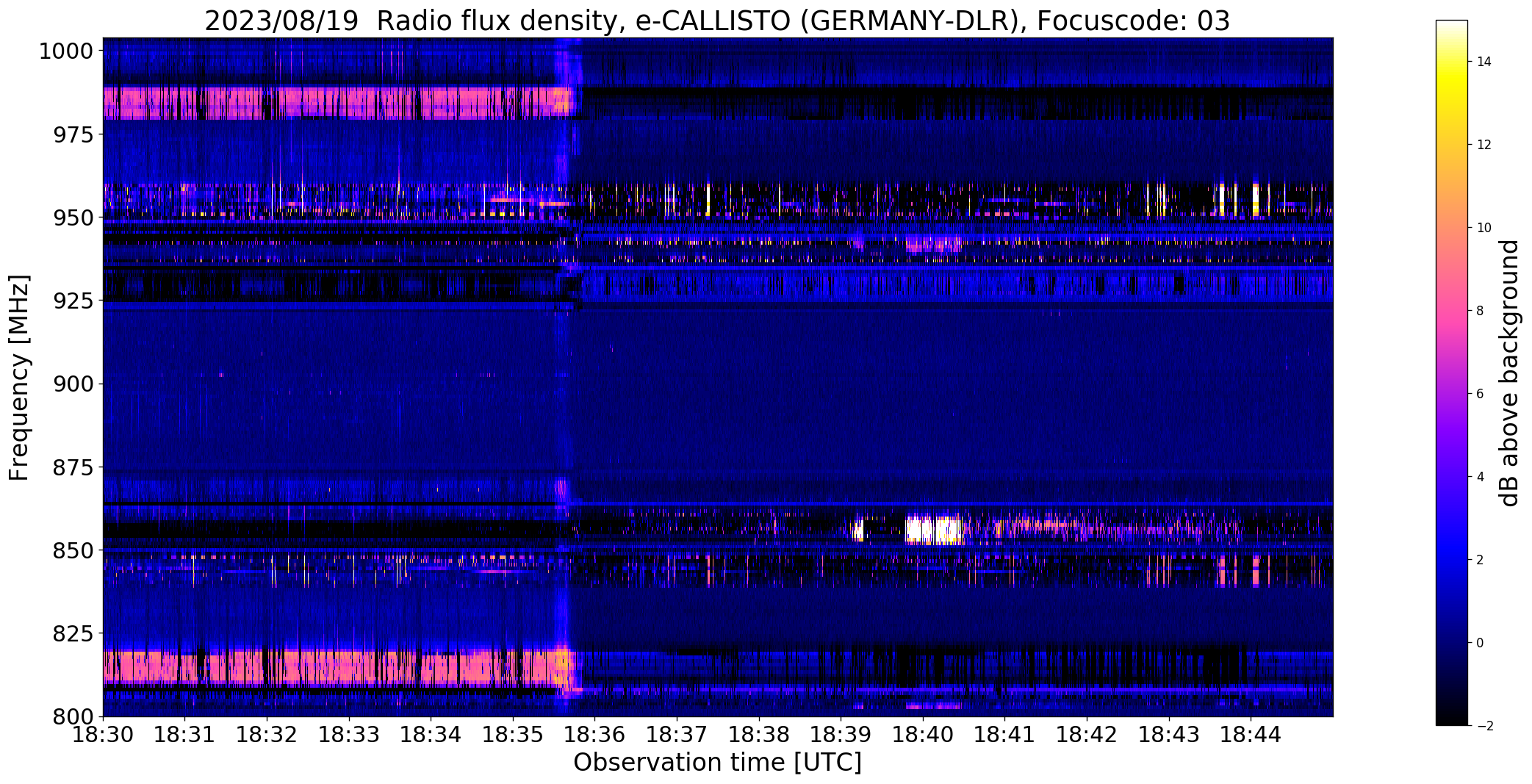
Task: Click the colorbar tick label 4
Action: [1480, 477]
